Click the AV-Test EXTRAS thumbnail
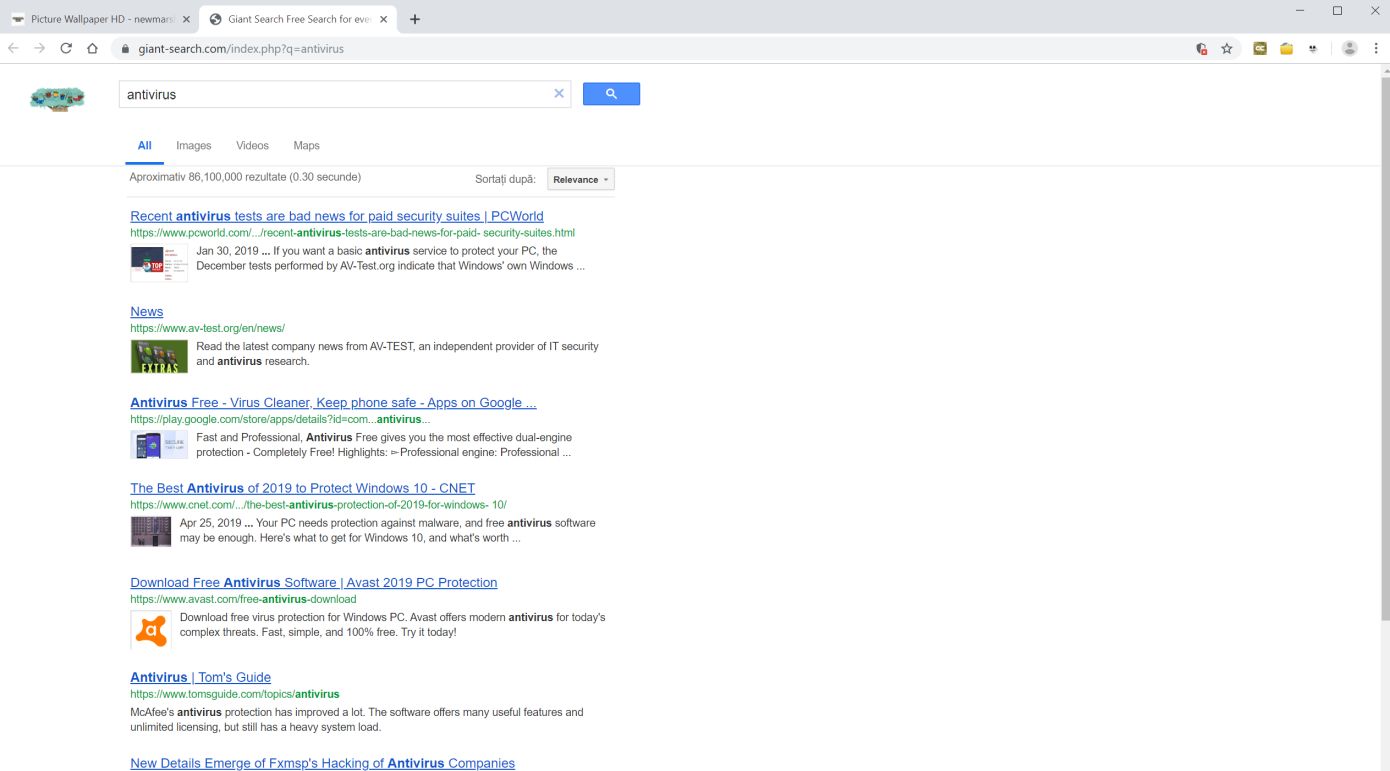This screenshot has width=1390, height=771. (x=159, y=357)
